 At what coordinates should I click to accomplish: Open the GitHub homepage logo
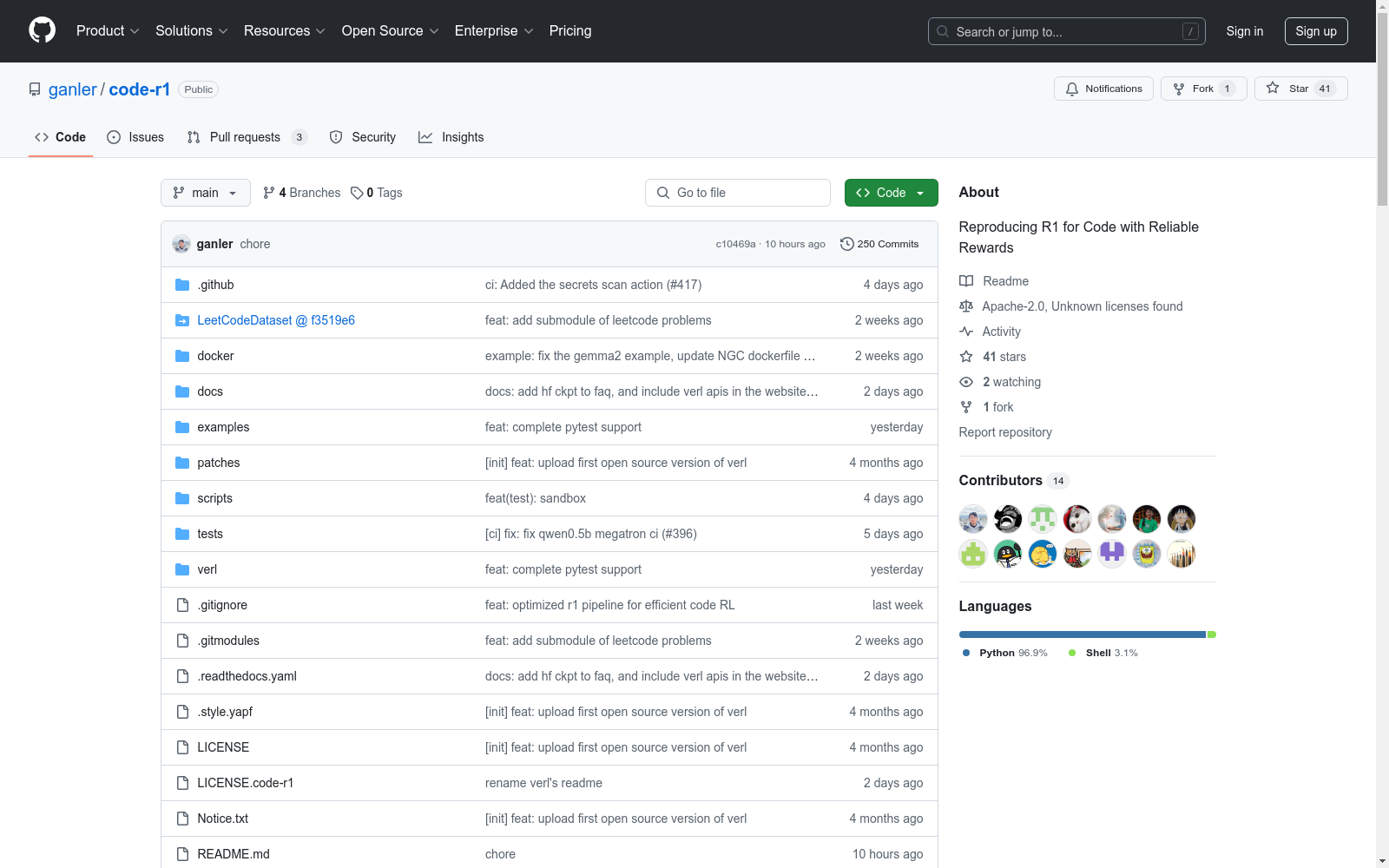click(x=42, y=30)
